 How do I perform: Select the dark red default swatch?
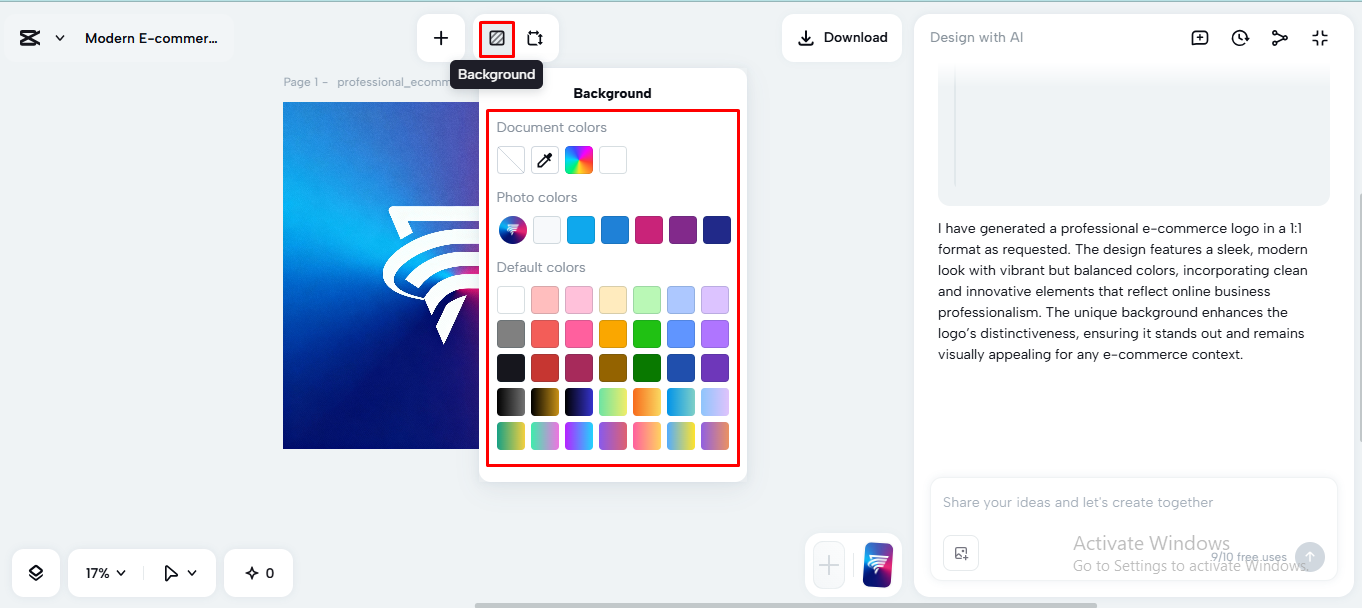[x=545, y=368]
